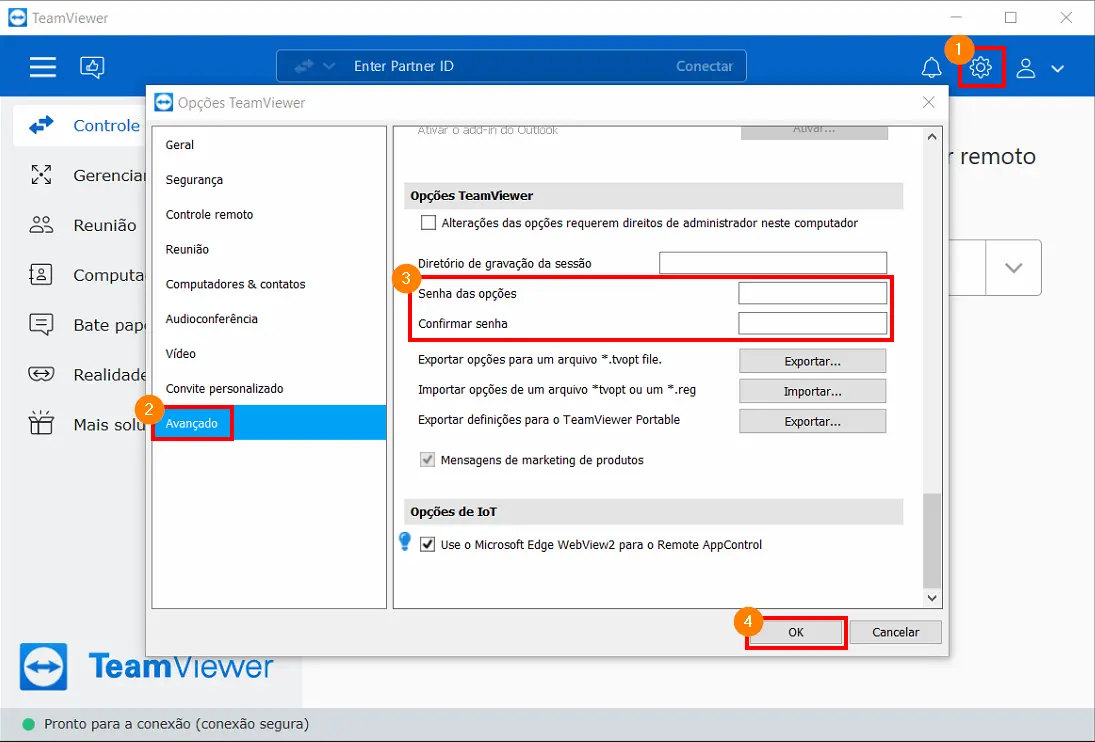Click the Senha das opções field

813,293
